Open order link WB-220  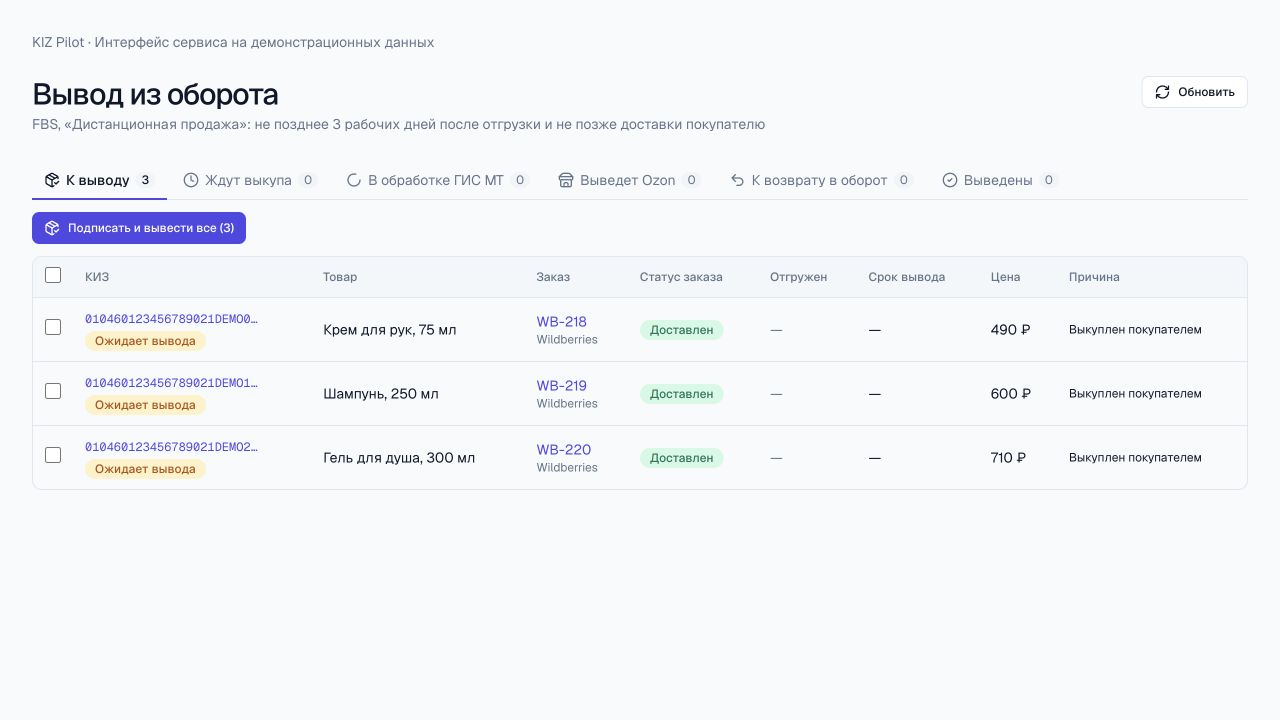click(564, 450)
